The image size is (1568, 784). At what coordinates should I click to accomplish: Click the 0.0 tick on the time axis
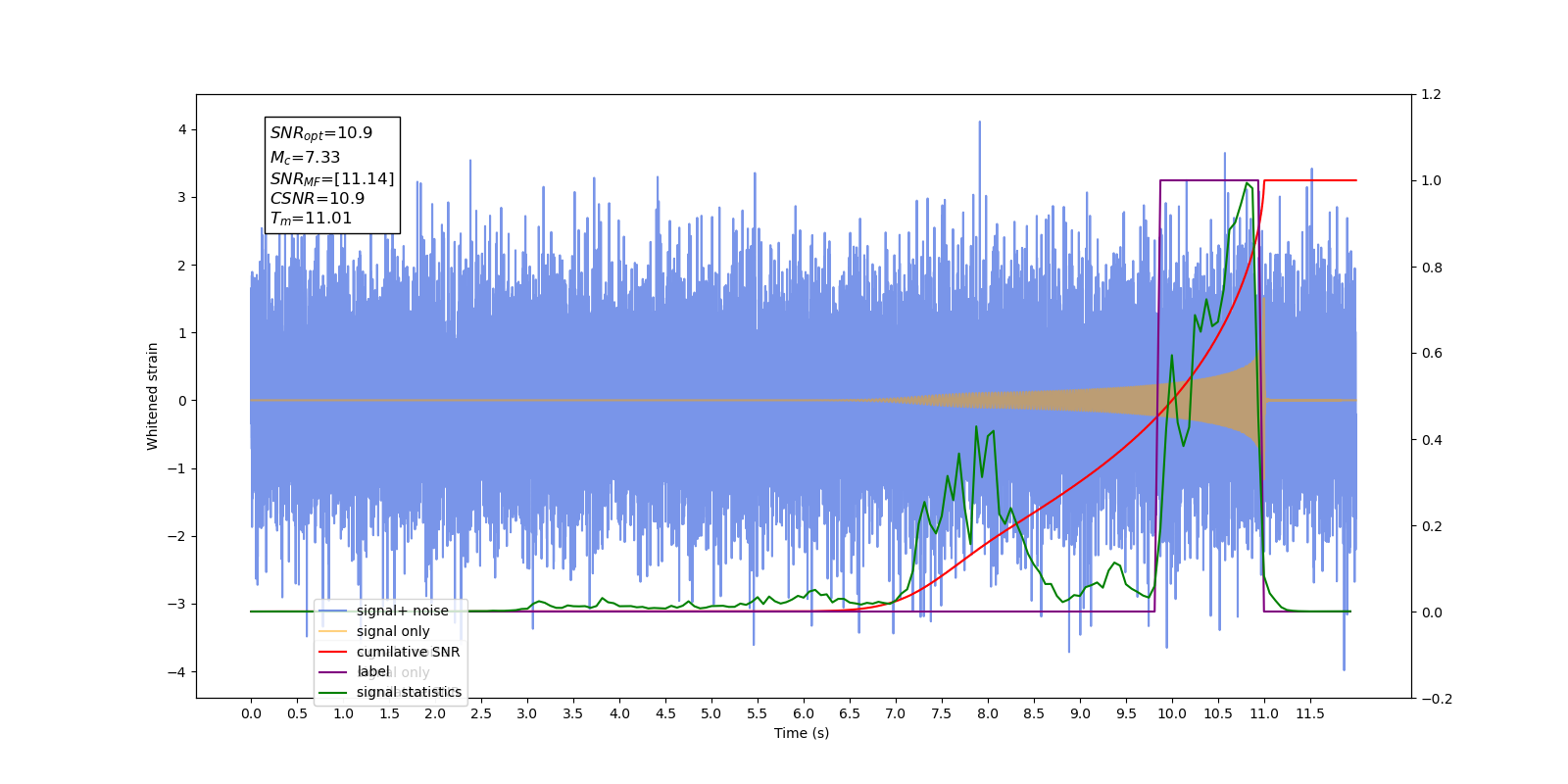click(x=251, y=713)
